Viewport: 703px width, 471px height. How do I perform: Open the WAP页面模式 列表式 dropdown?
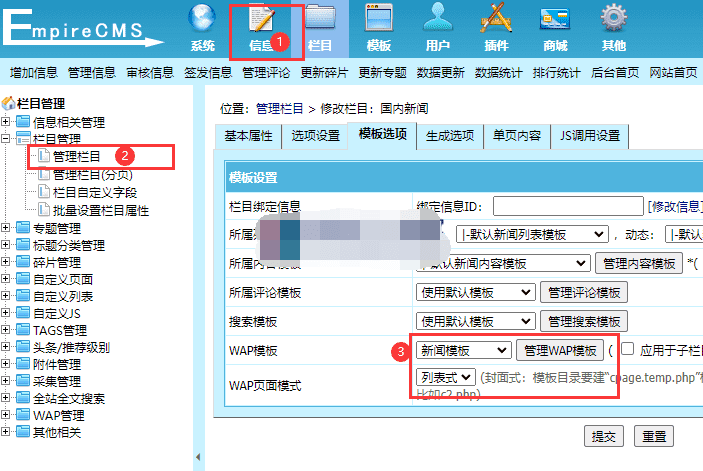(446, 377)
